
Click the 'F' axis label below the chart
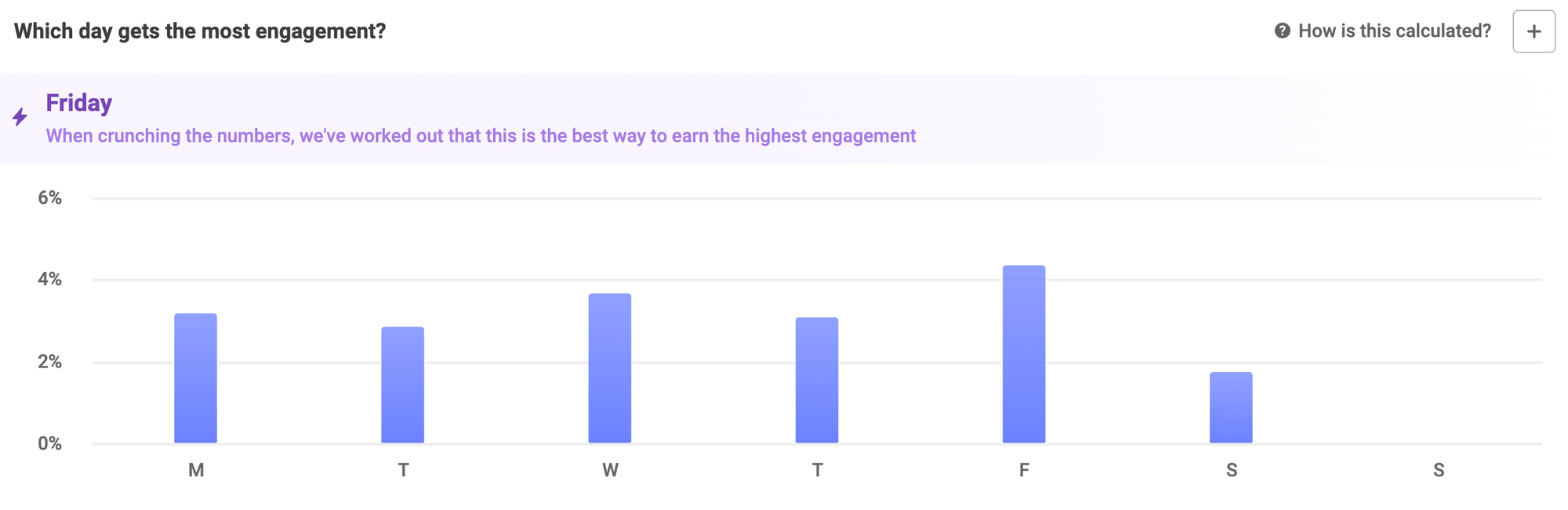1025,470
